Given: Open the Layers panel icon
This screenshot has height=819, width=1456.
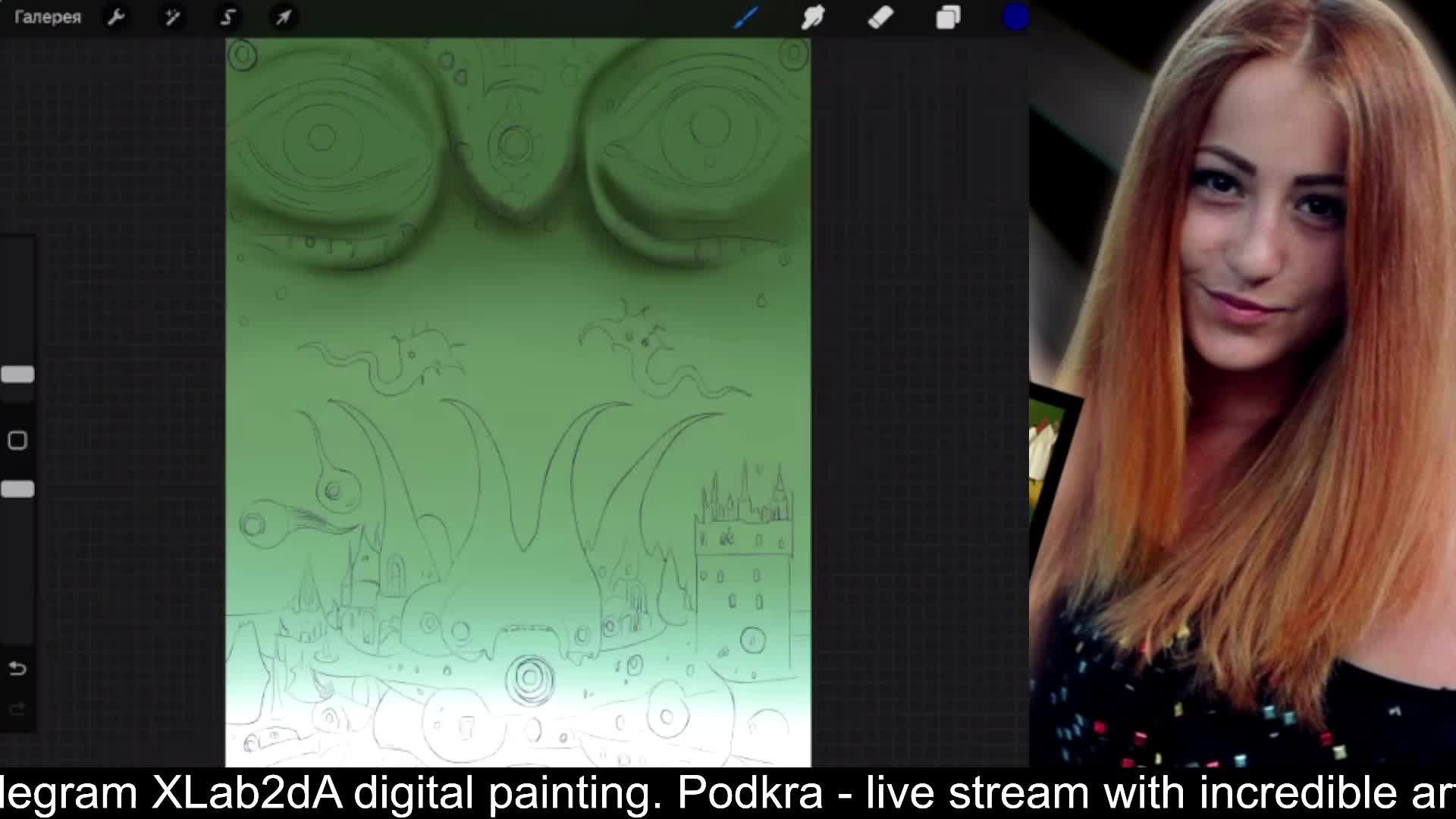Looking at the screenshot, I should (x=948, y=17).
